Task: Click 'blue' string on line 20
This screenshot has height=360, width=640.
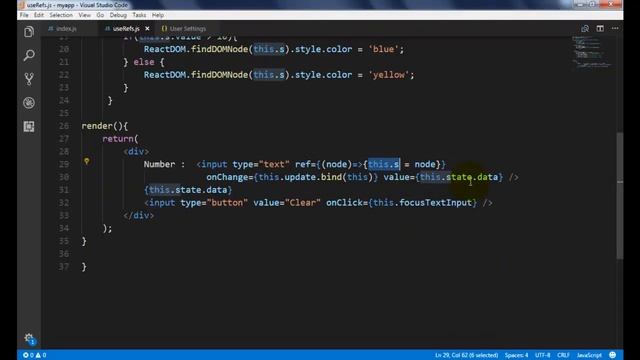Action: 383,49
